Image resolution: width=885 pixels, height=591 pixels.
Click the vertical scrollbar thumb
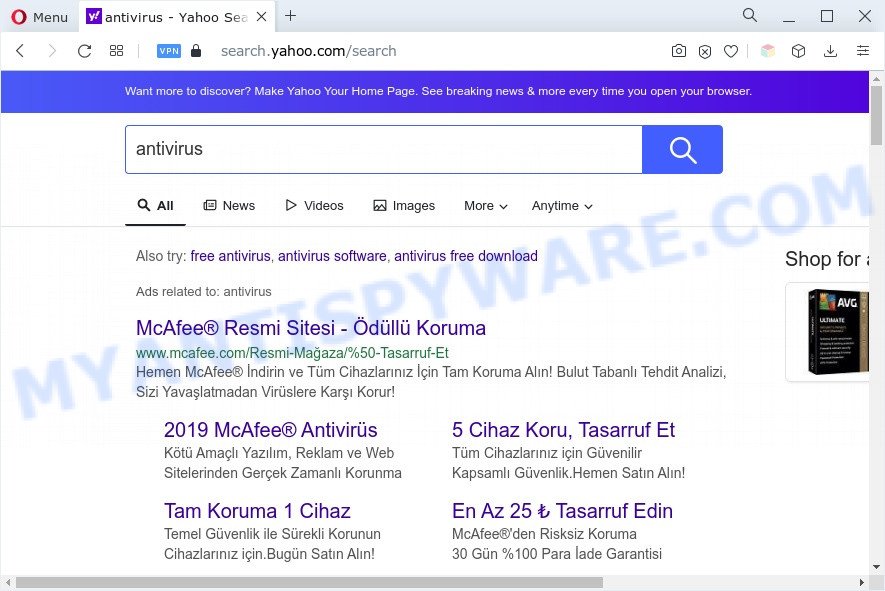point(876,116)
